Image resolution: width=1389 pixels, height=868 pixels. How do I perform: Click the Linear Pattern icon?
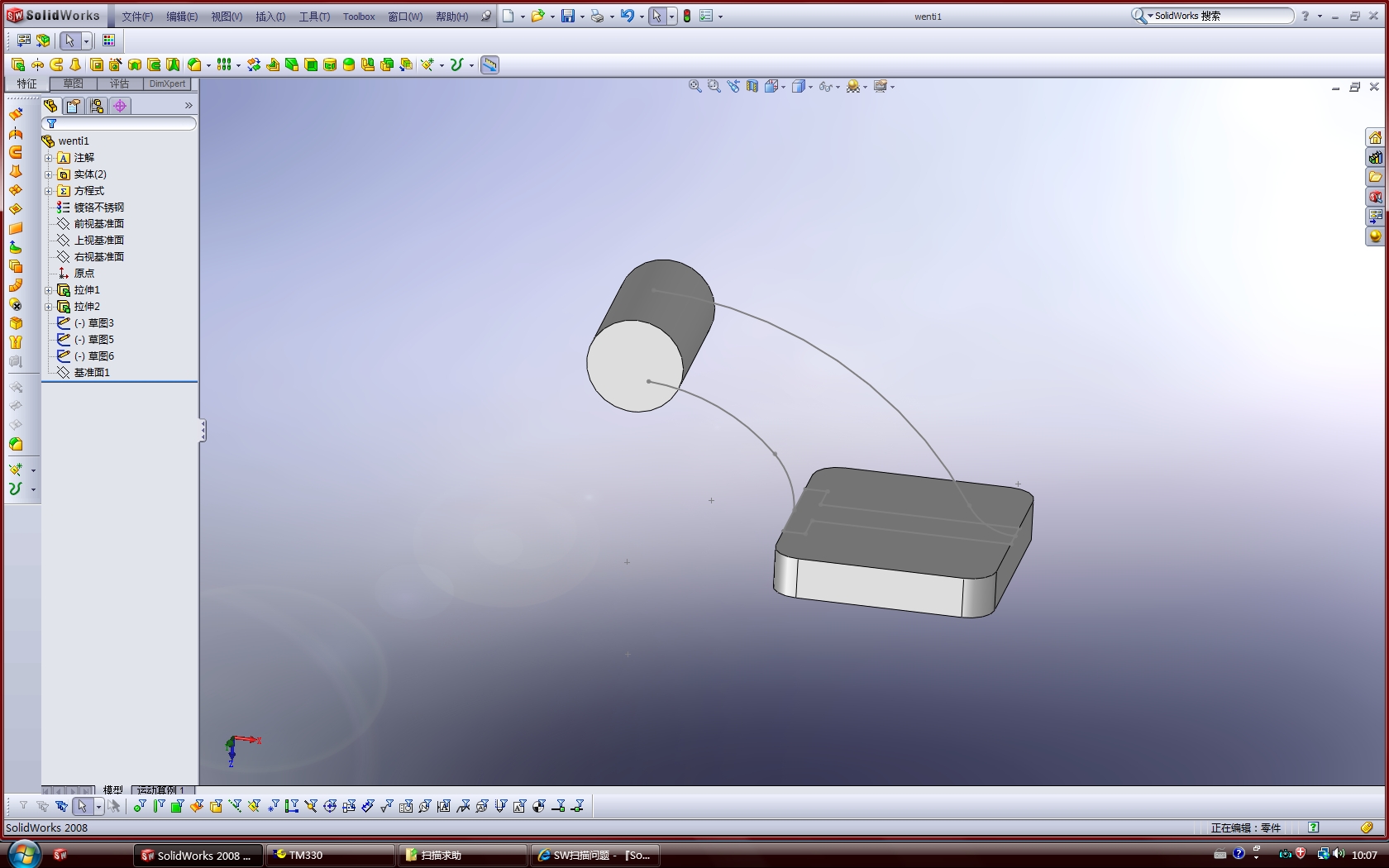224,64
